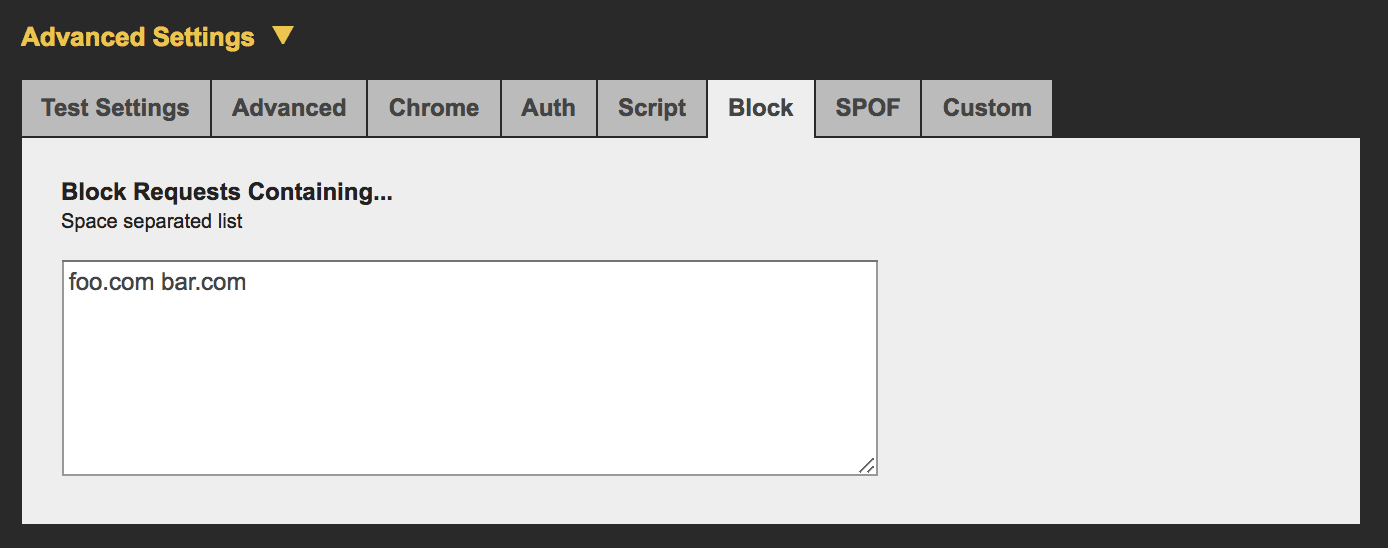This screenshot has height=548, width=1388.
Task: Switch to the SPOF tab
Action: pos(868,108)
